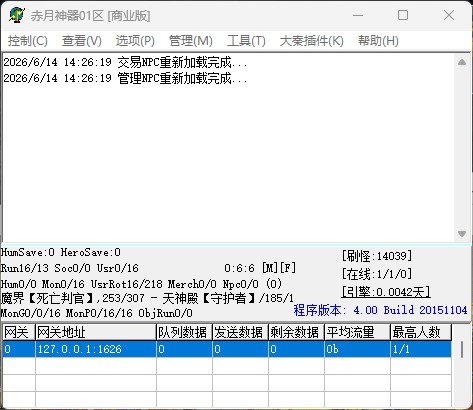
Task: Click log line 交易NPC重新加载完成
Action: pos(125,62)
